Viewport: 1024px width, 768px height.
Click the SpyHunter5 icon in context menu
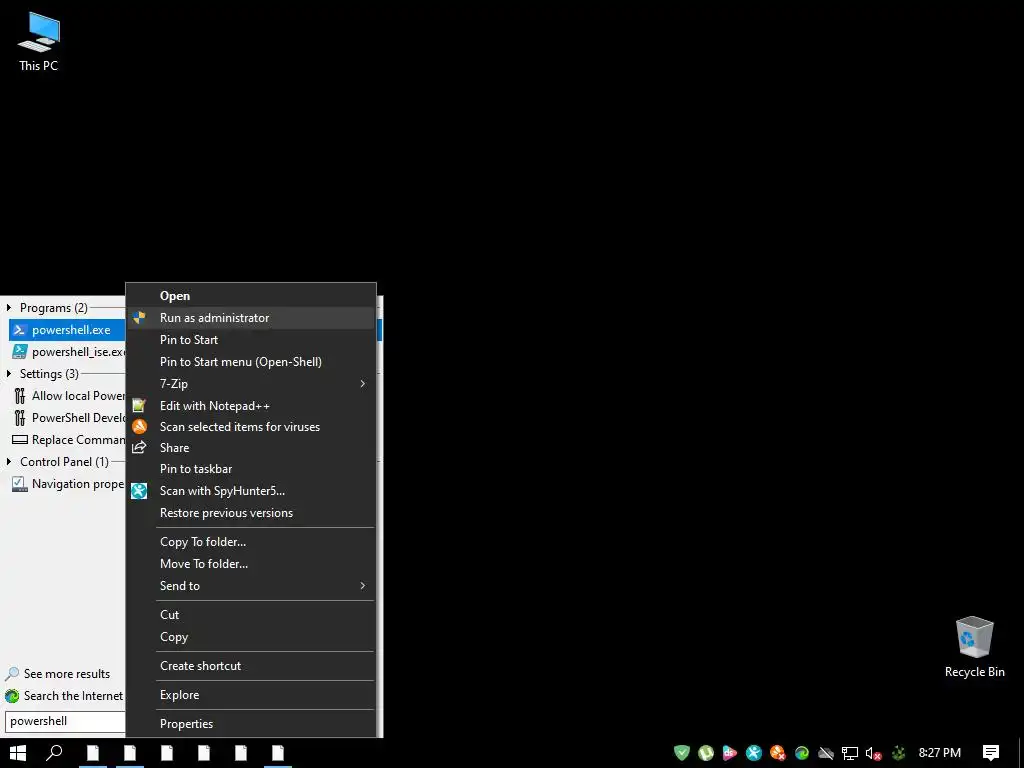coord(139,490)
